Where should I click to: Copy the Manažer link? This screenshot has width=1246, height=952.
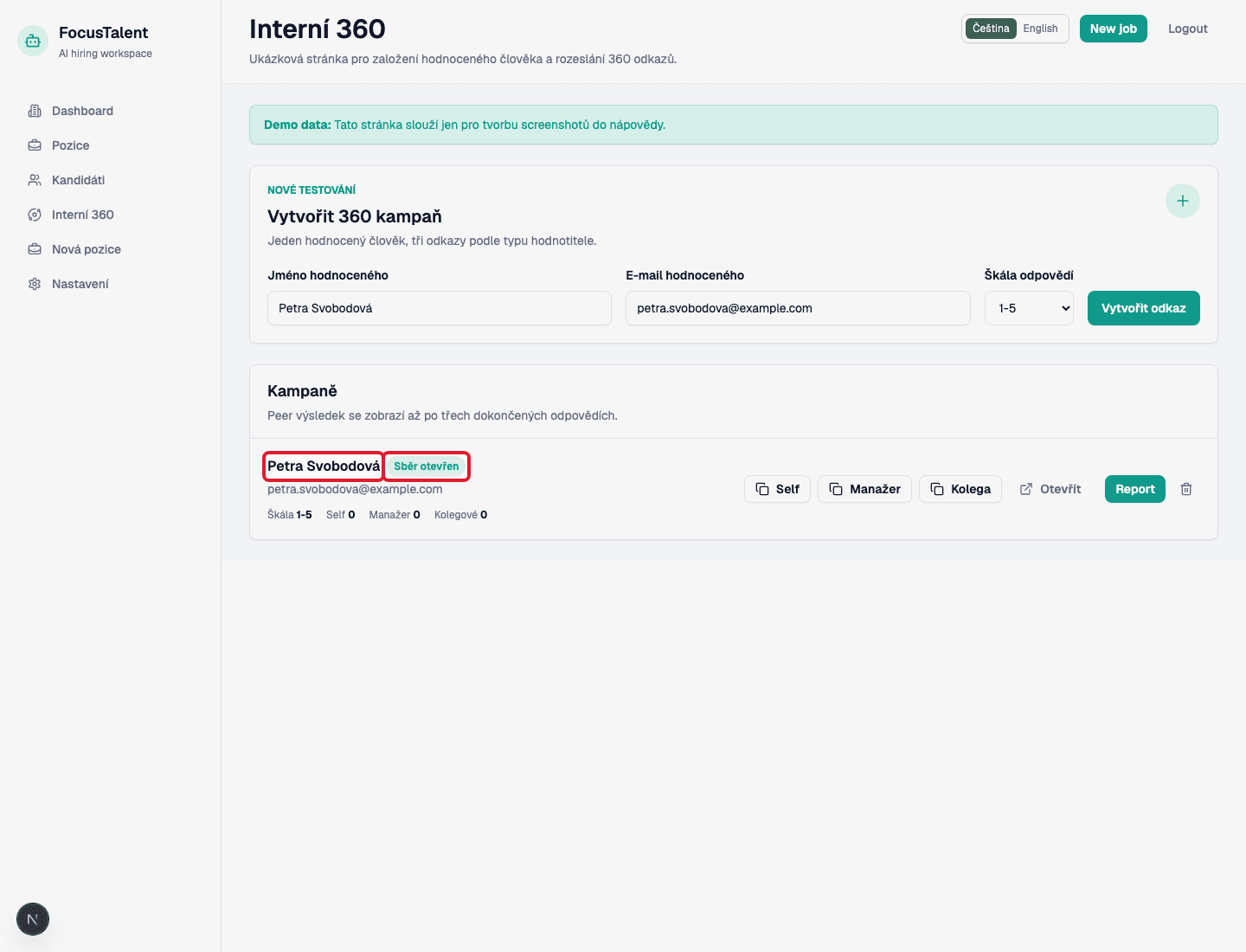tap(864, 489)
